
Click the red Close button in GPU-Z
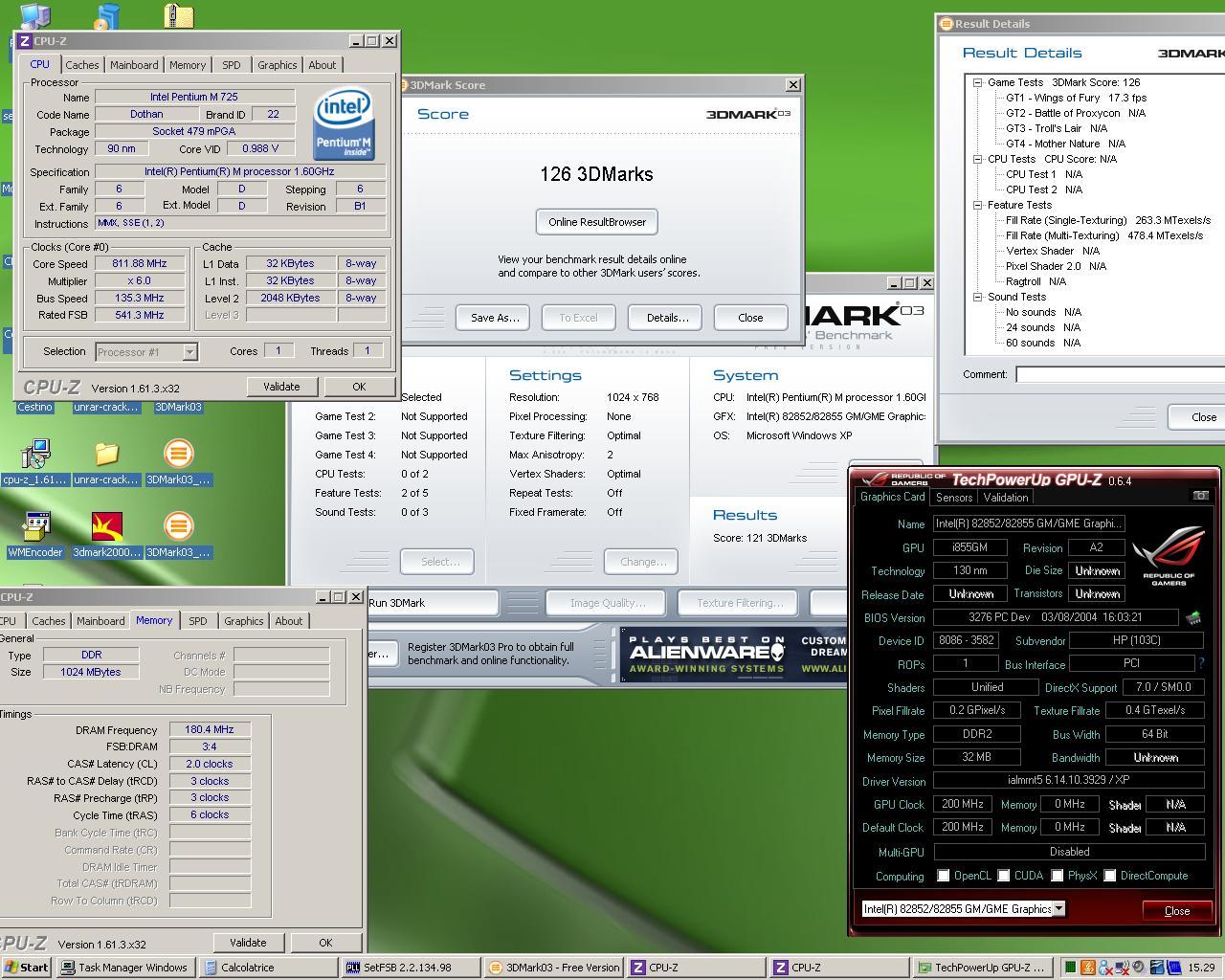click(x=1177, y=910)
